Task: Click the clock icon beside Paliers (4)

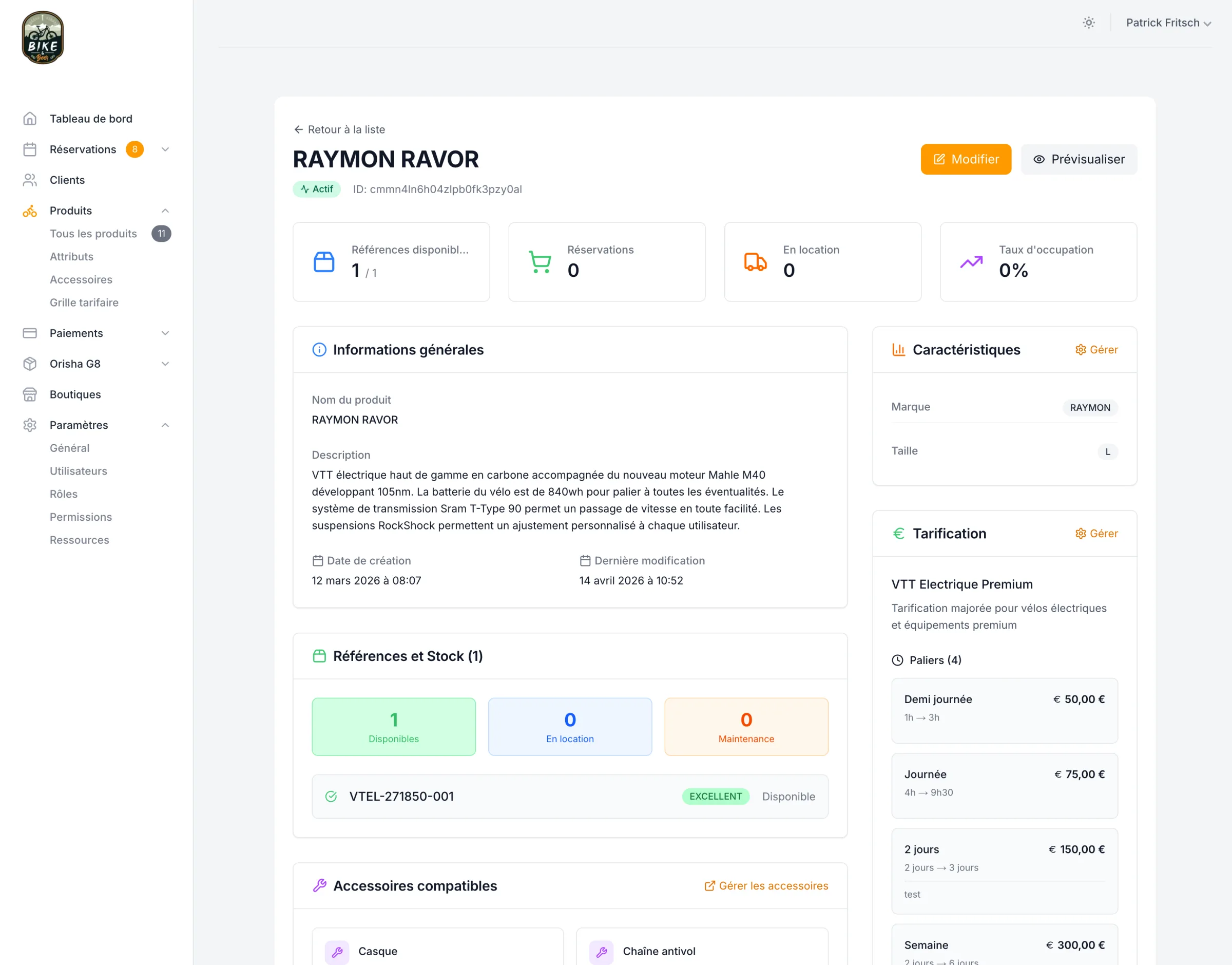Action: [x=897, y=660]
